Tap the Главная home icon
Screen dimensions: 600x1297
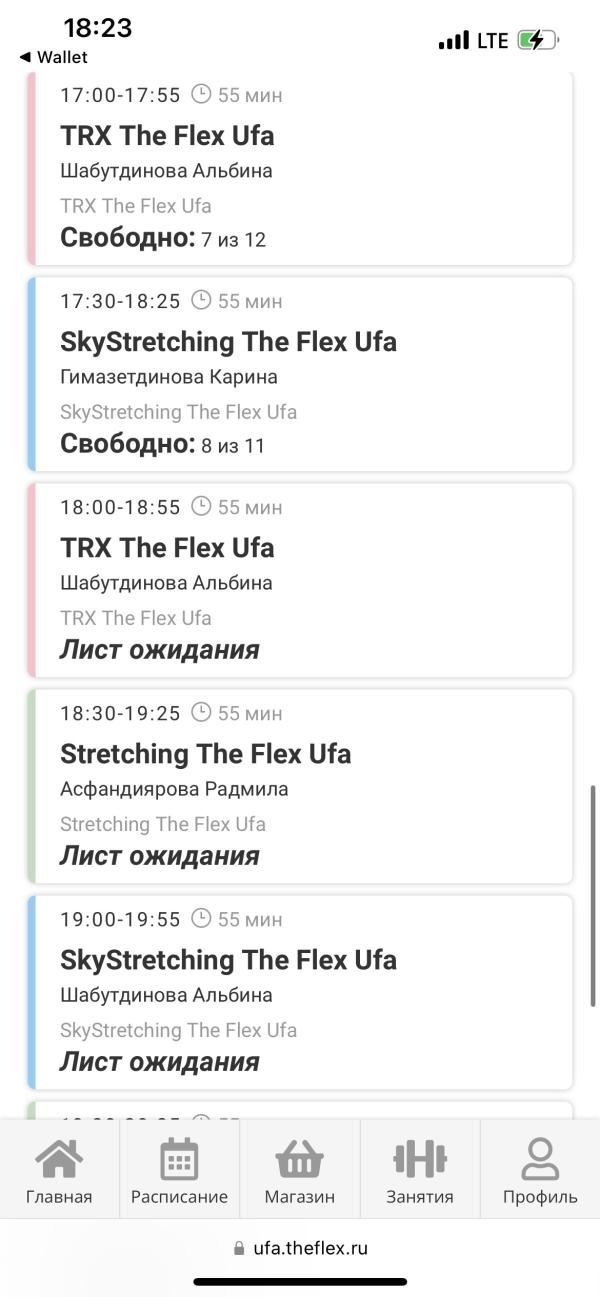pyautogui.click(x=59, y=1159)
